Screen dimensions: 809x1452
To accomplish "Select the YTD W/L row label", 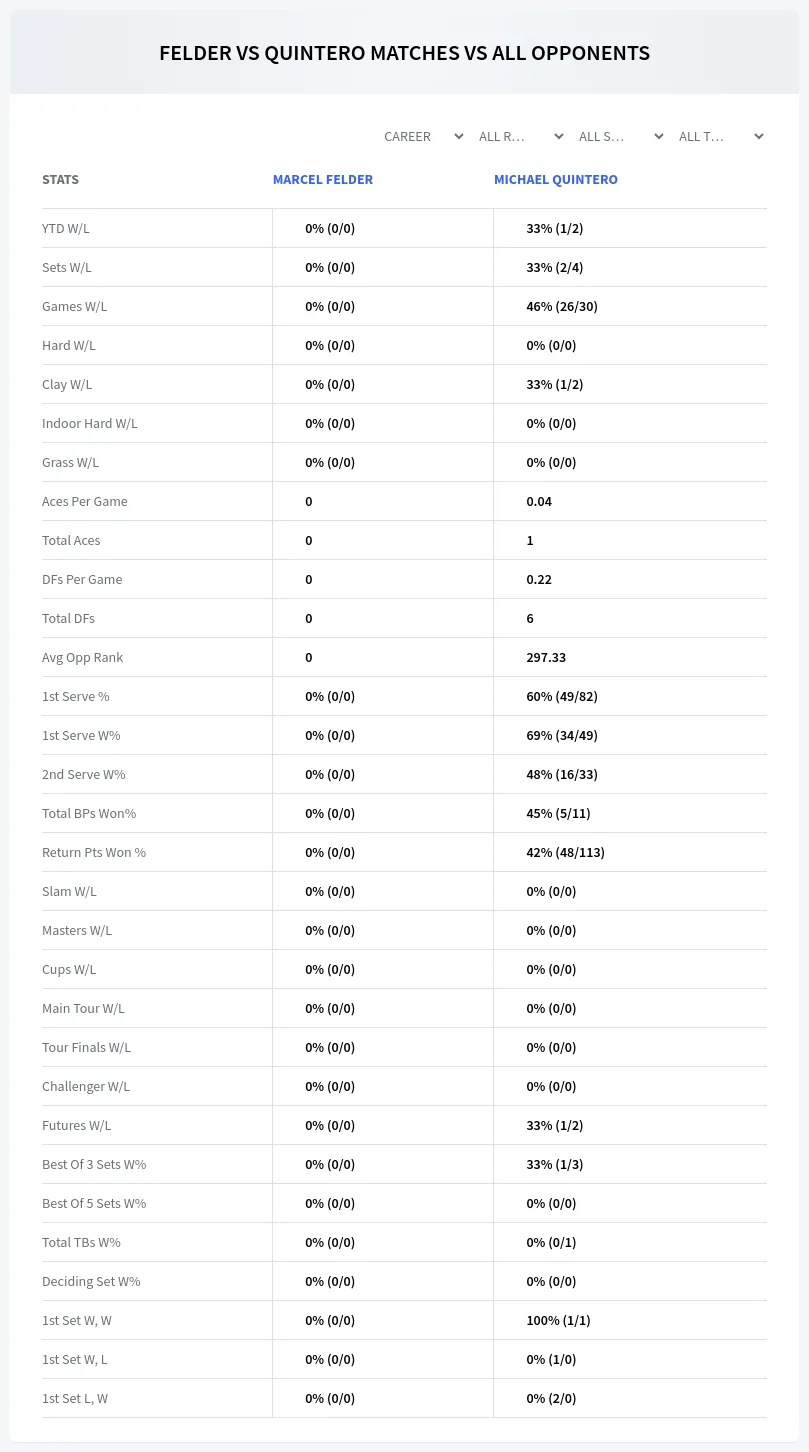I will click(x=66, y=228).
